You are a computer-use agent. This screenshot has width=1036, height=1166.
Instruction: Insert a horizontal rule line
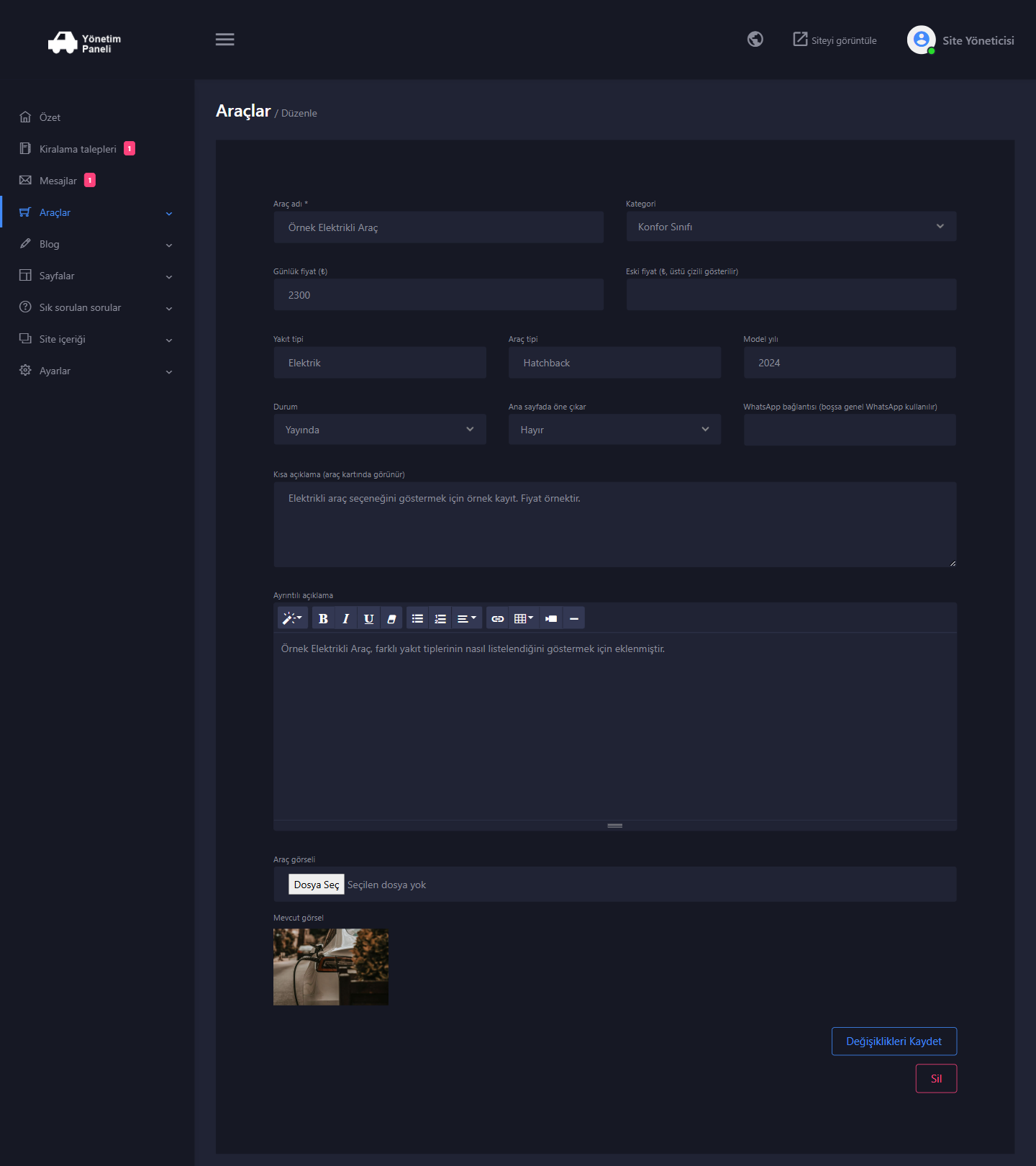coord(574,618)
